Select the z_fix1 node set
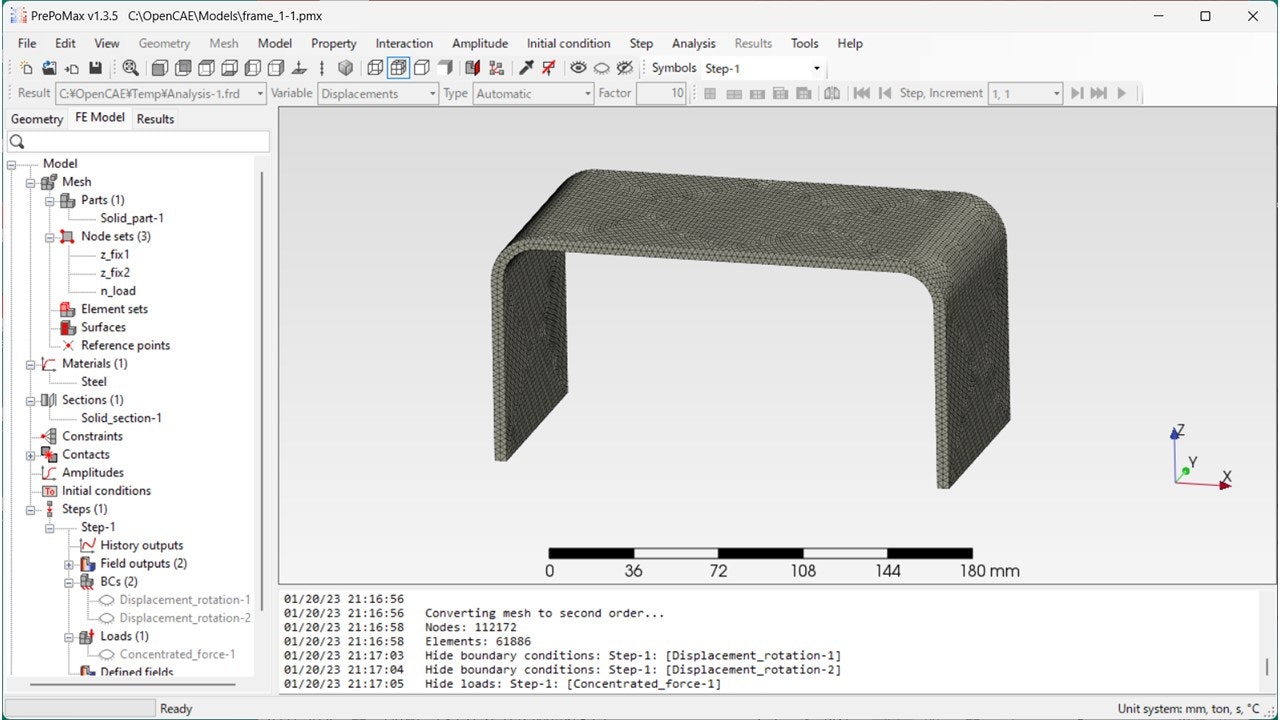The width and height of the screenshot is (1280, 720). pos(115,255)
